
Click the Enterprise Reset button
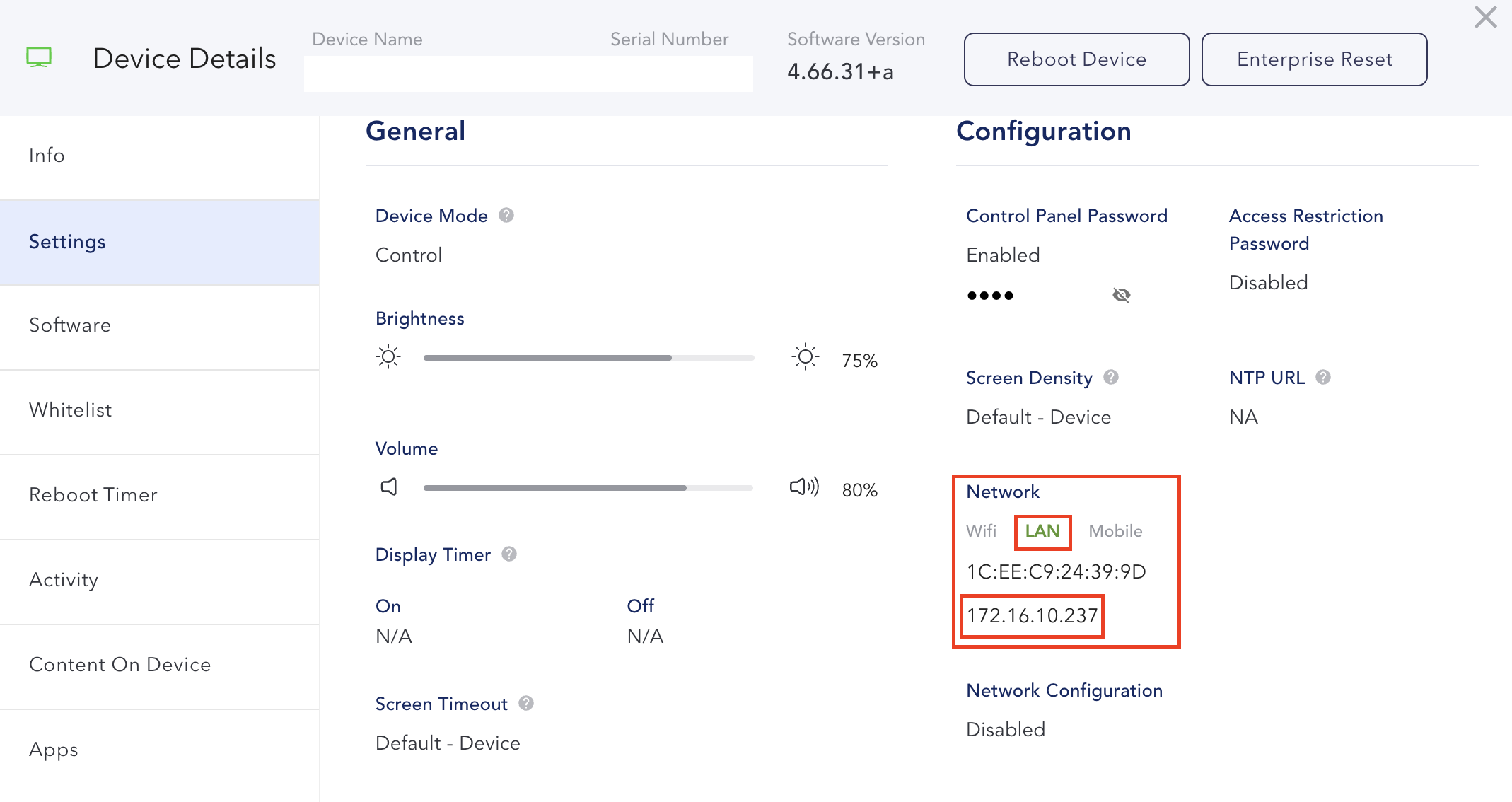[x=1314, y=59]
